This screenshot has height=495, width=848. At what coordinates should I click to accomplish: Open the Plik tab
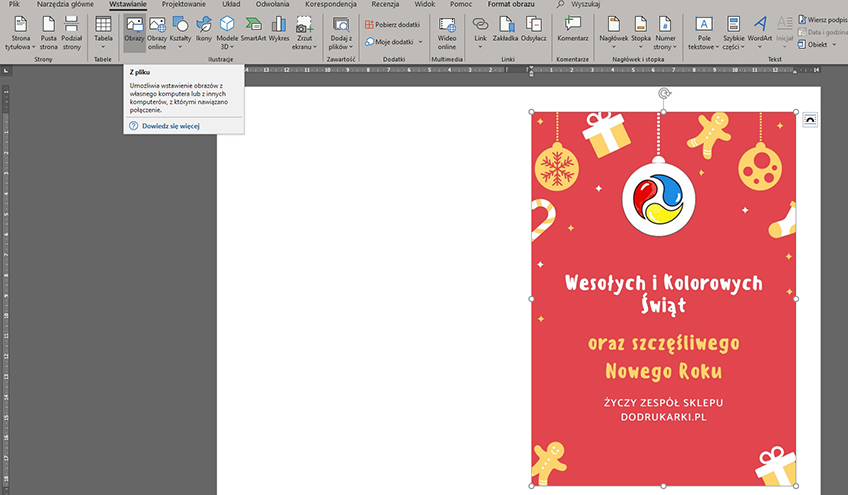14,4
